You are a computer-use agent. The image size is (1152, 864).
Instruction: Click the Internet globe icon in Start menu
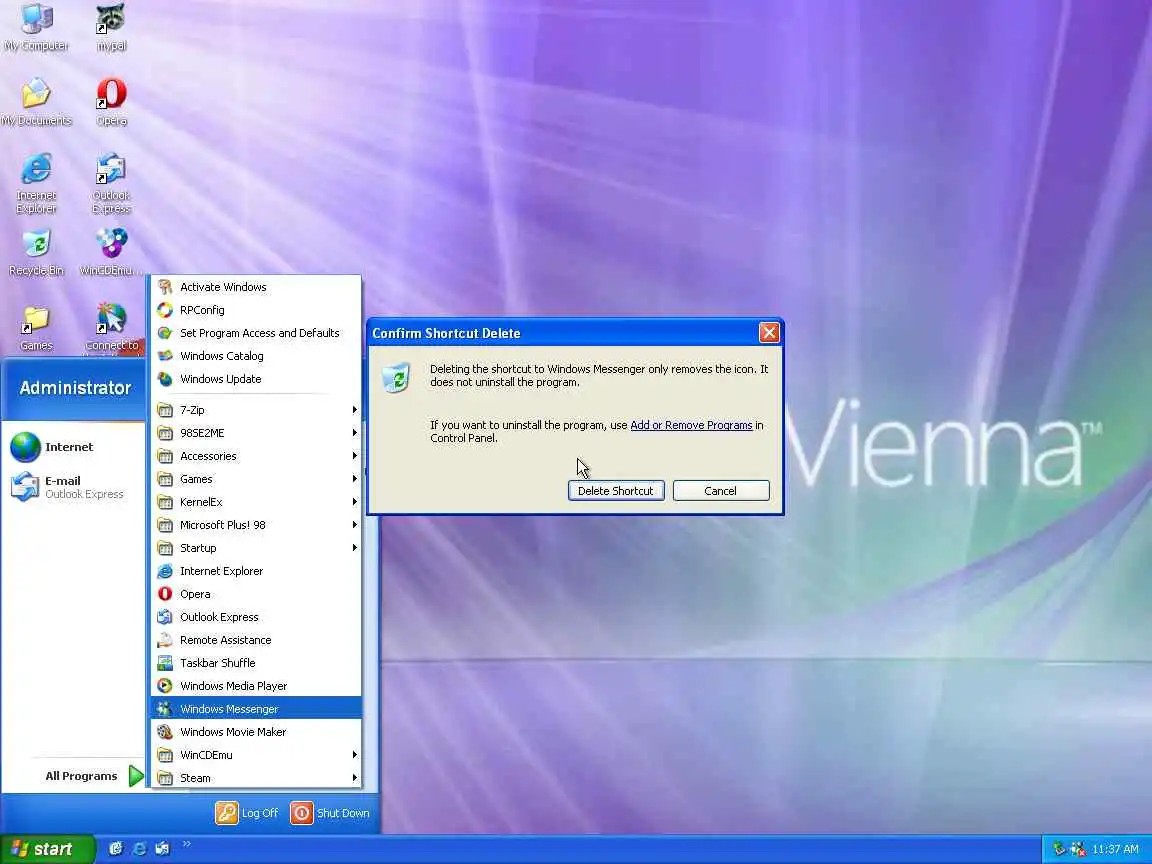coord(25,447)
